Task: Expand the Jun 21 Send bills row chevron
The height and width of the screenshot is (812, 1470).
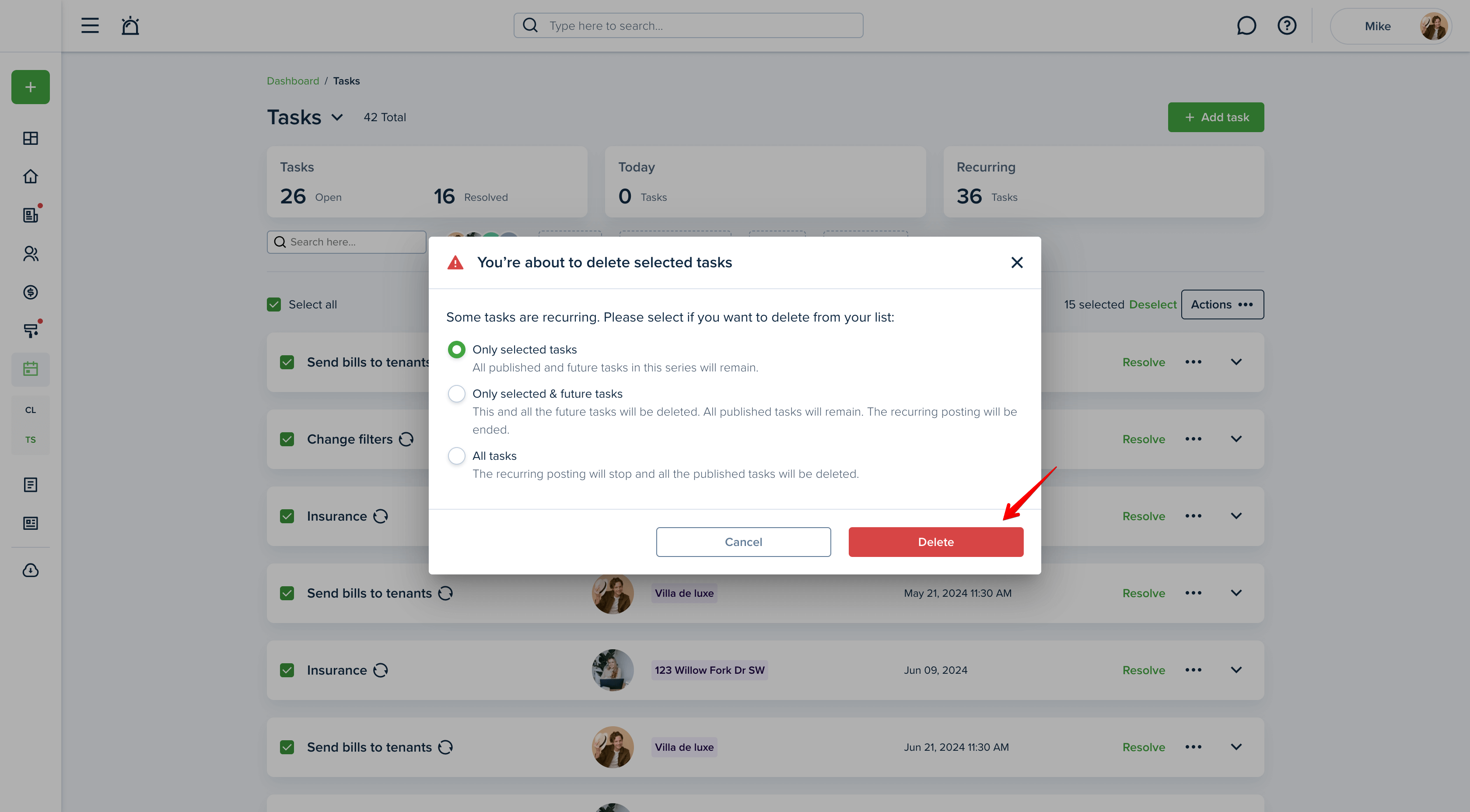Action: tap(1236, 747)
